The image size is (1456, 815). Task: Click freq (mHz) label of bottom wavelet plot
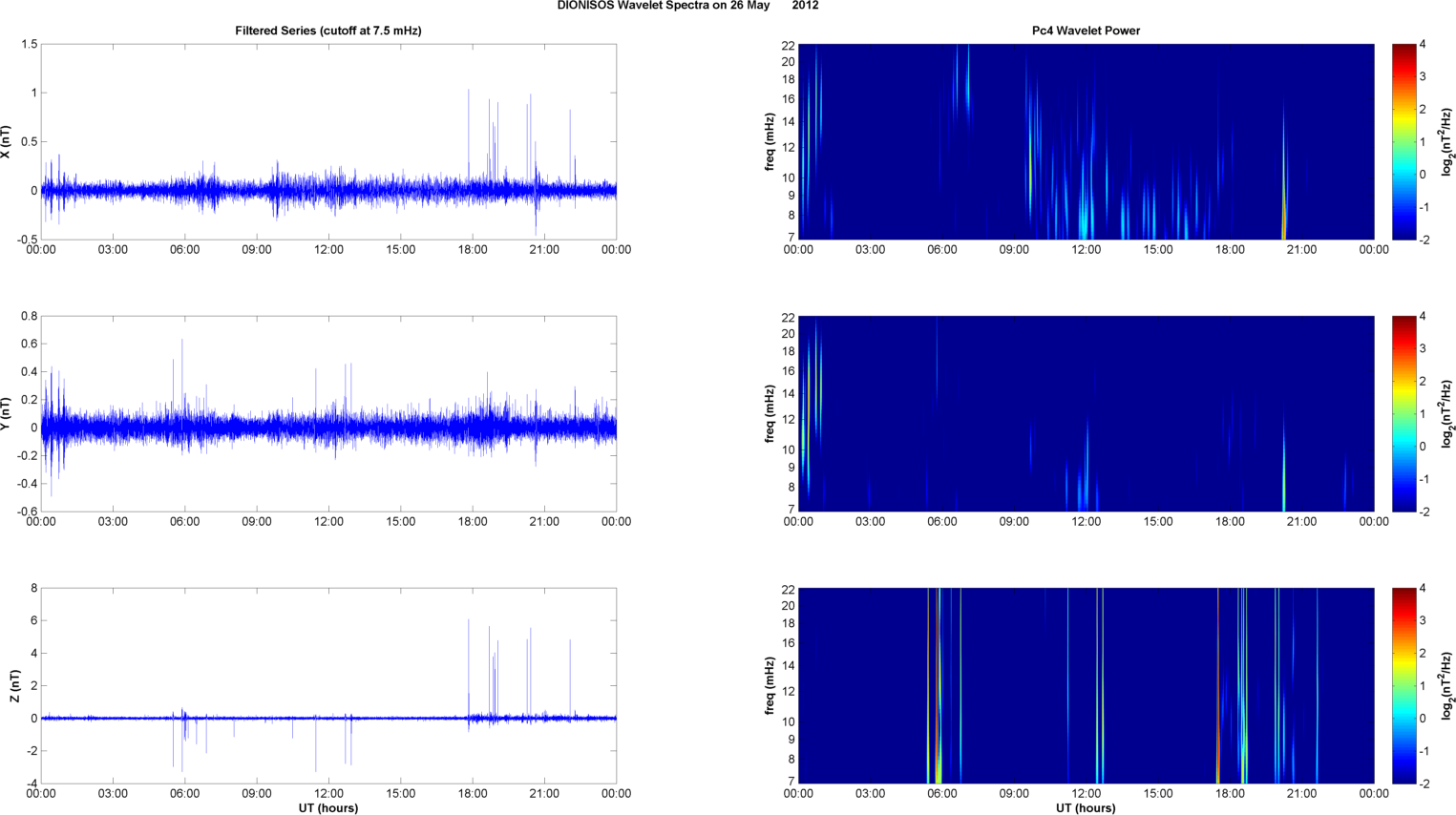770,685
